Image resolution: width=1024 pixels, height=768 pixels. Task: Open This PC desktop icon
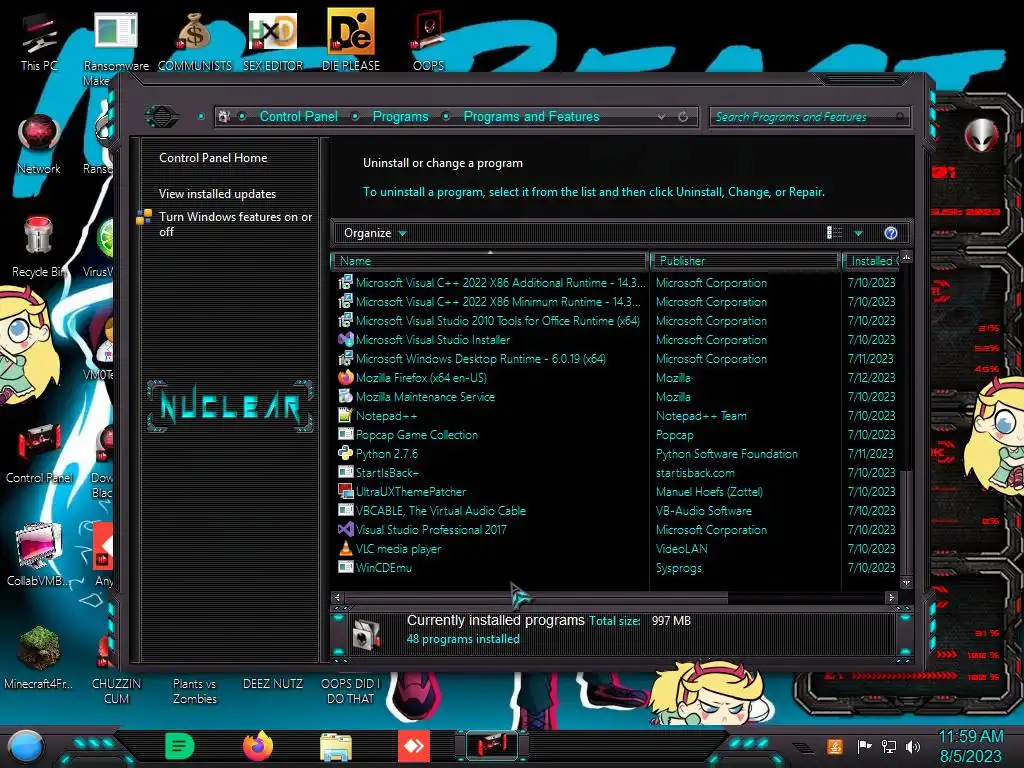(38, 42)
